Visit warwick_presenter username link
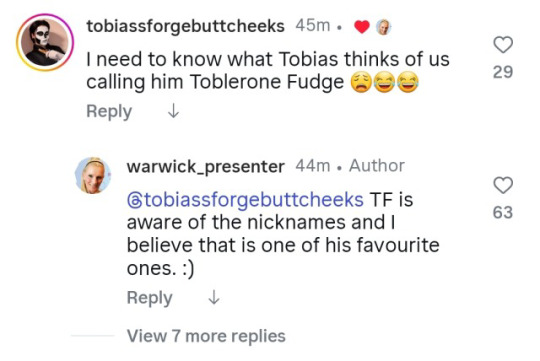 click(x=206, y=167)
